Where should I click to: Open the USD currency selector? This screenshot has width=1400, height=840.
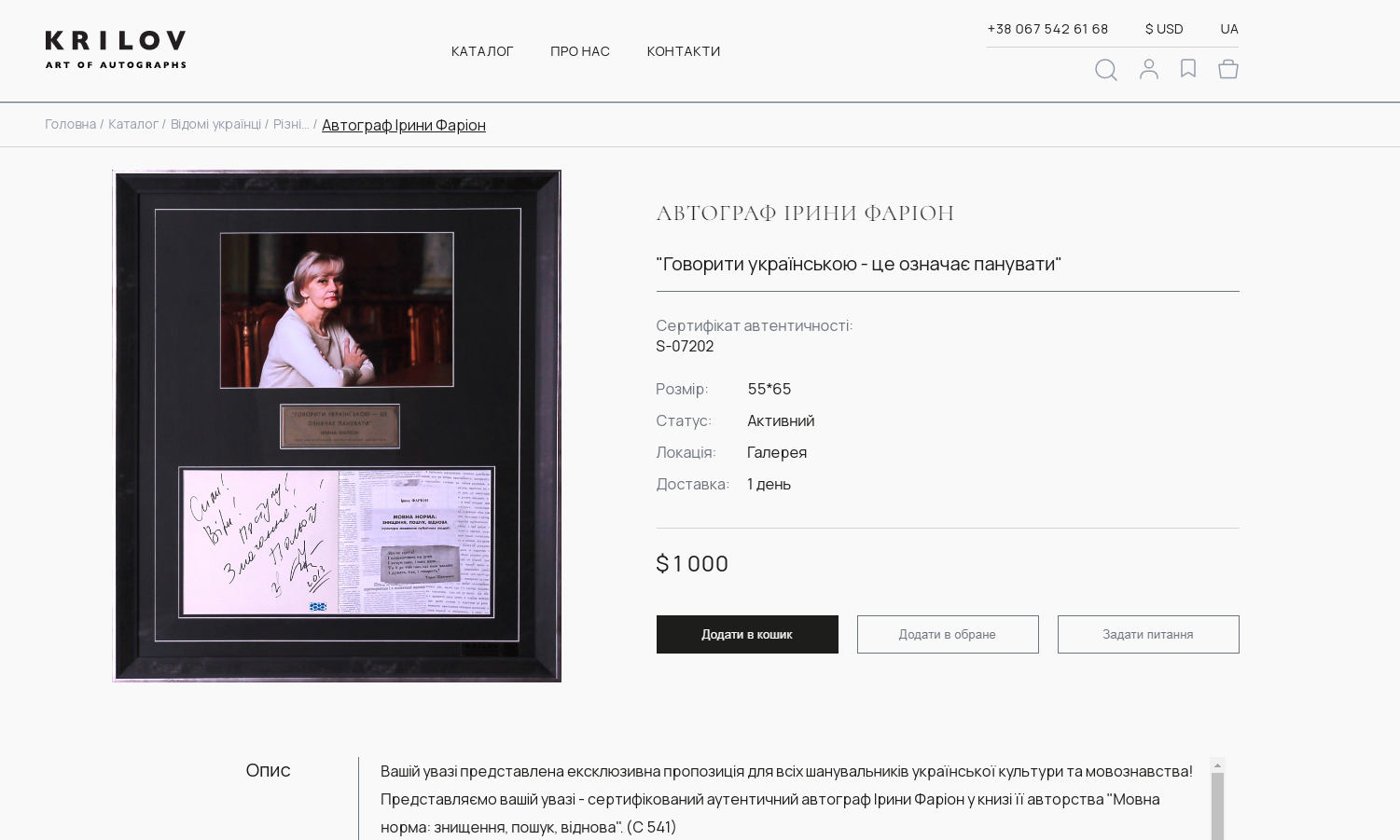(x=1164, y=29)
